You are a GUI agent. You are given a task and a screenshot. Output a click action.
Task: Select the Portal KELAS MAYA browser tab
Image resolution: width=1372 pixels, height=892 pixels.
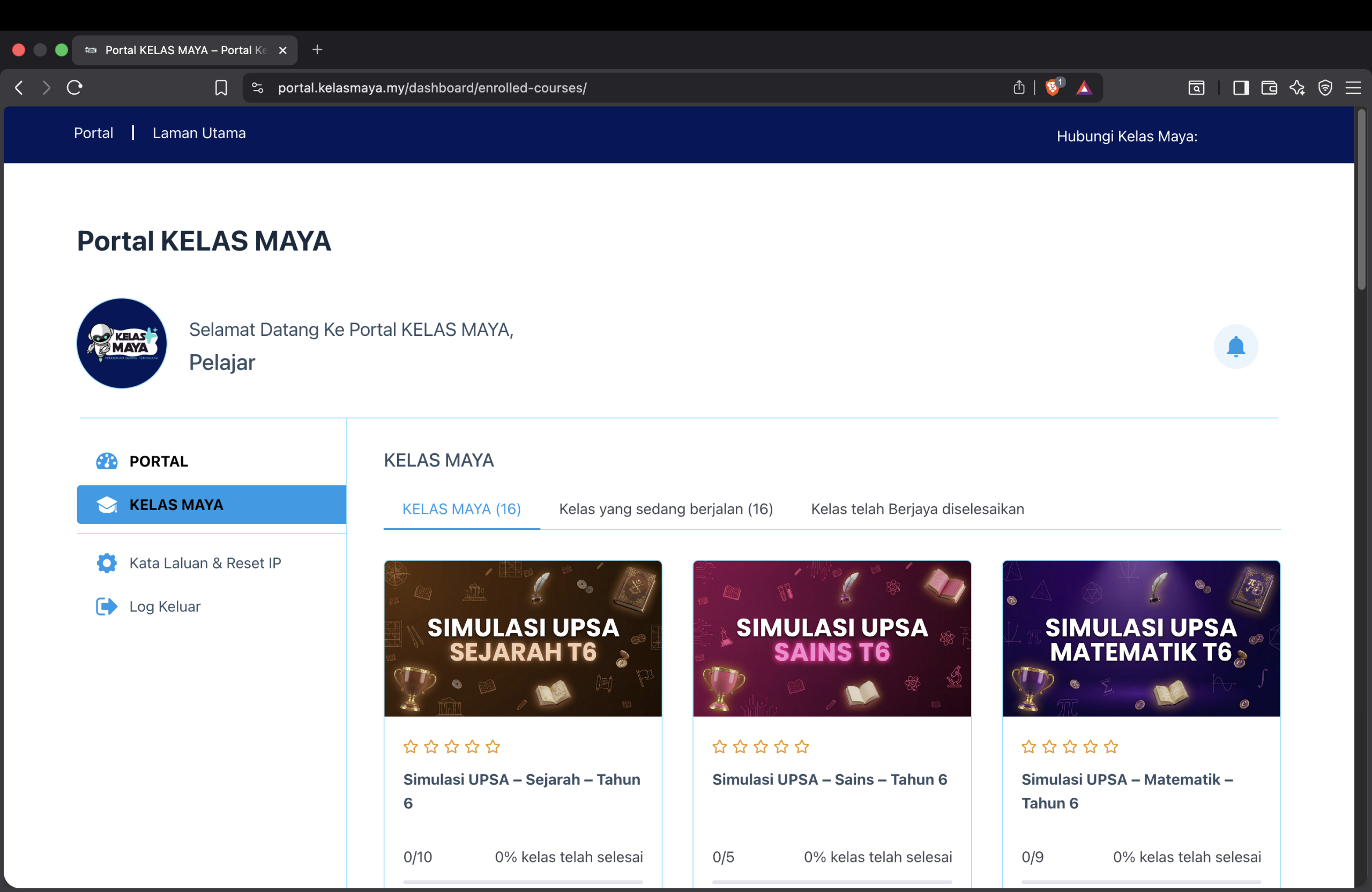(x=184, y=50)
